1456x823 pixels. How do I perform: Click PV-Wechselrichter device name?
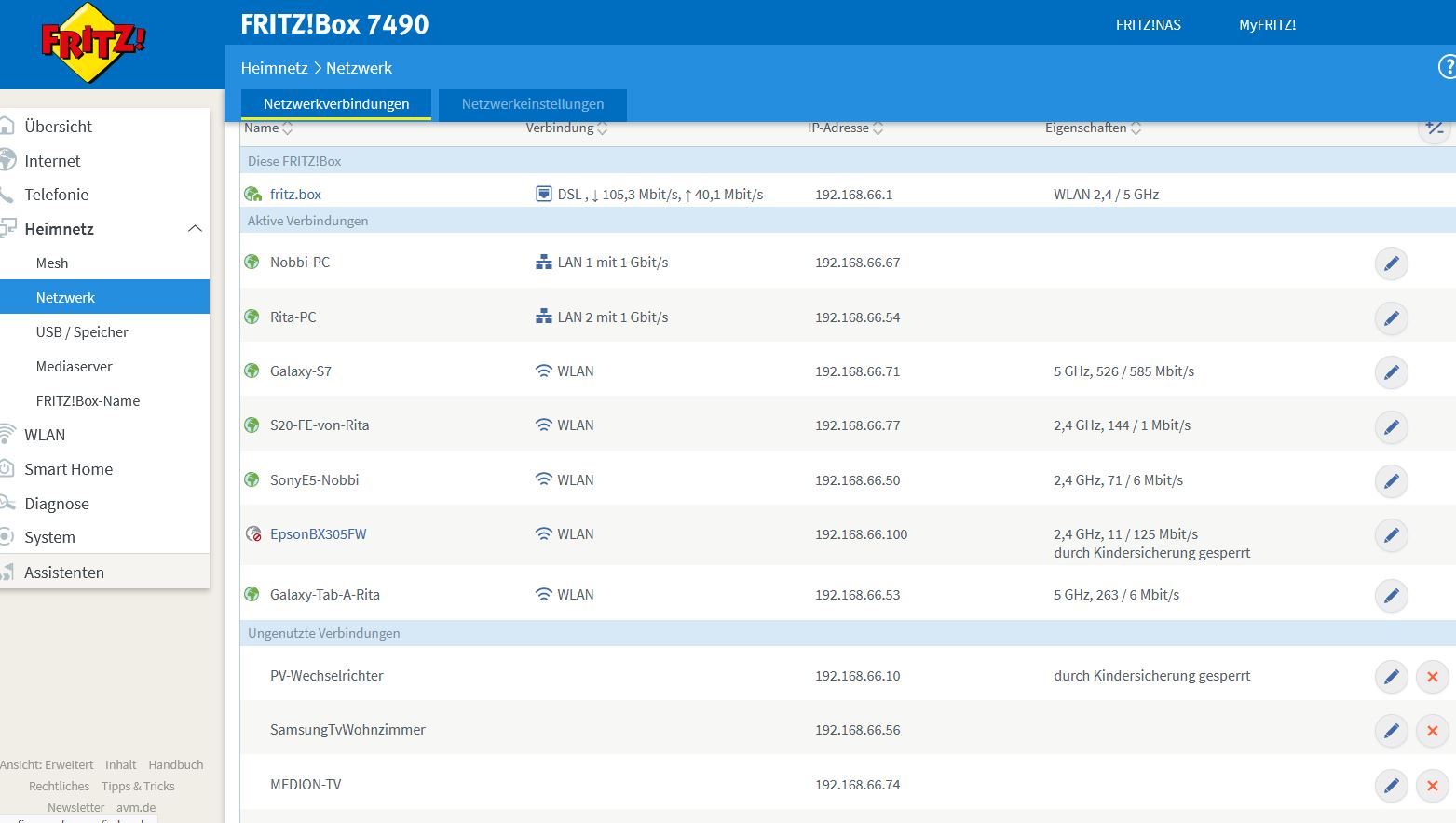coord(326,675)
